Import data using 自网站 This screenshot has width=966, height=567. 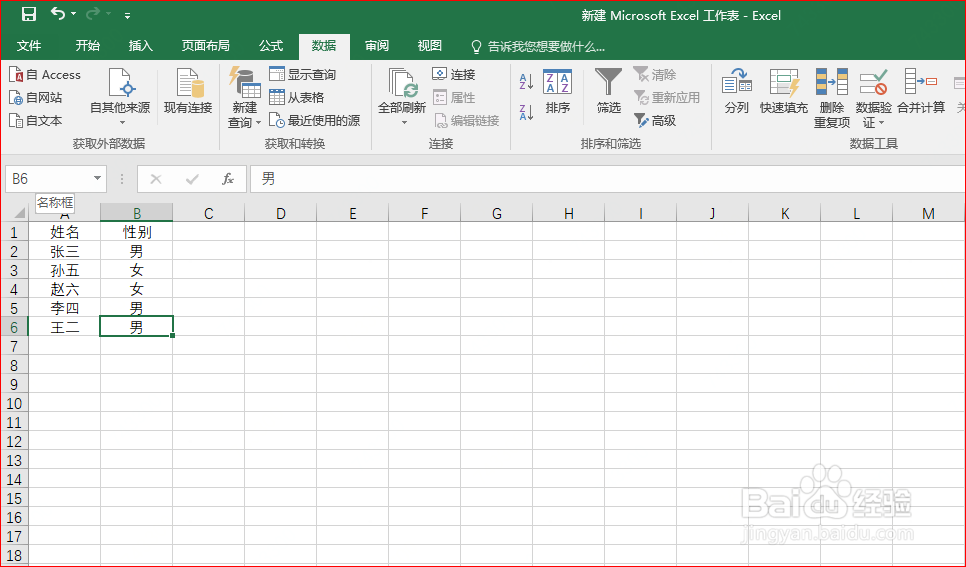(x=36, y=97)
